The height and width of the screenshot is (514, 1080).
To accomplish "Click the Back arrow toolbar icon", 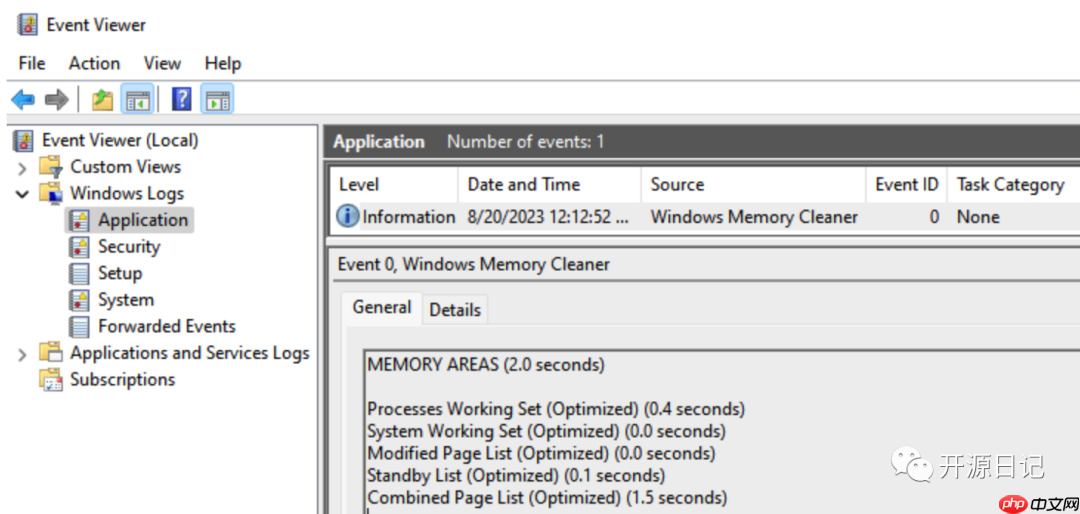I will (23, 100).
